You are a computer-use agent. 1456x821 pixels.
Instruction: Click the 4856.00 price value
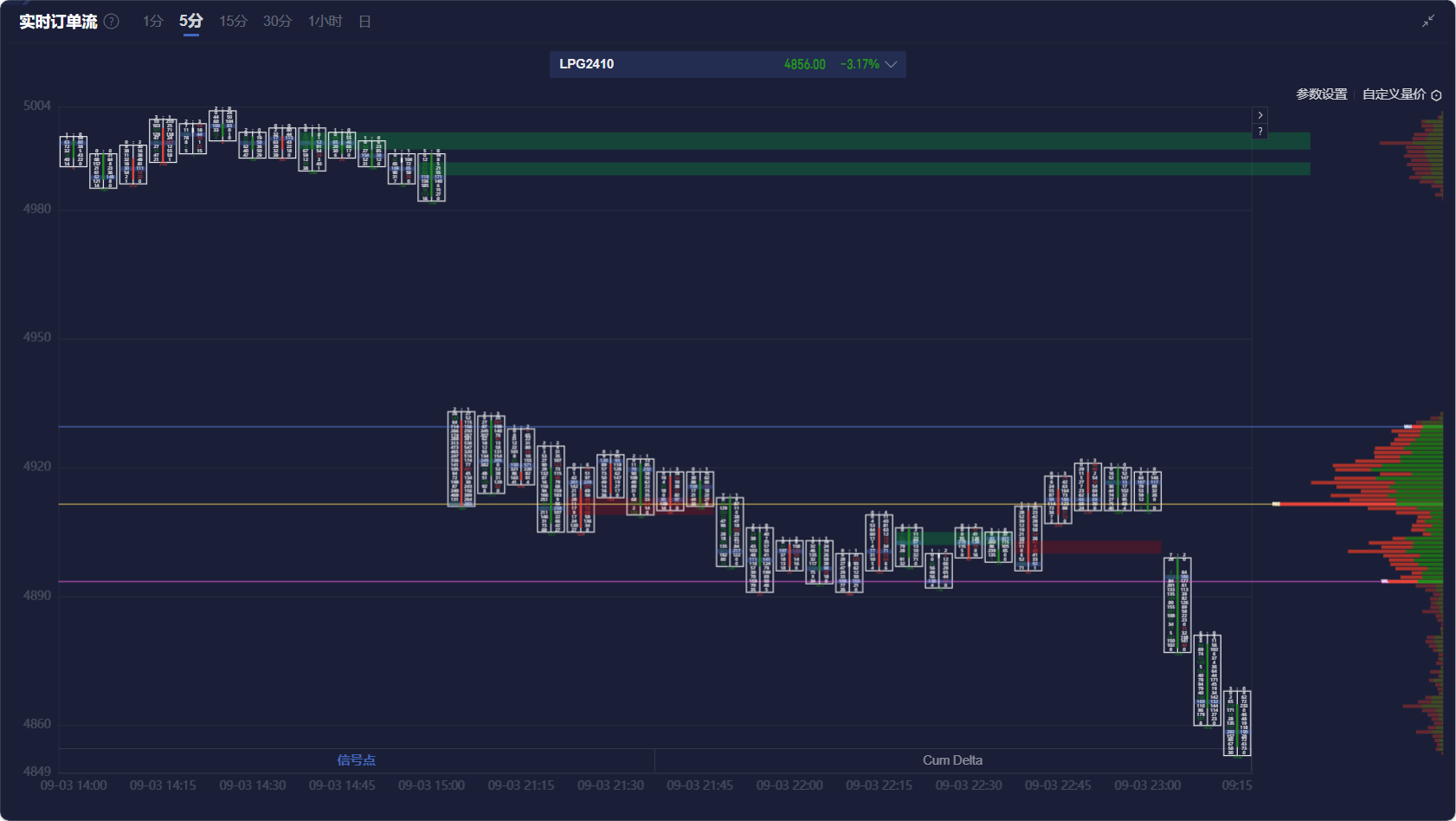[804, 64]
